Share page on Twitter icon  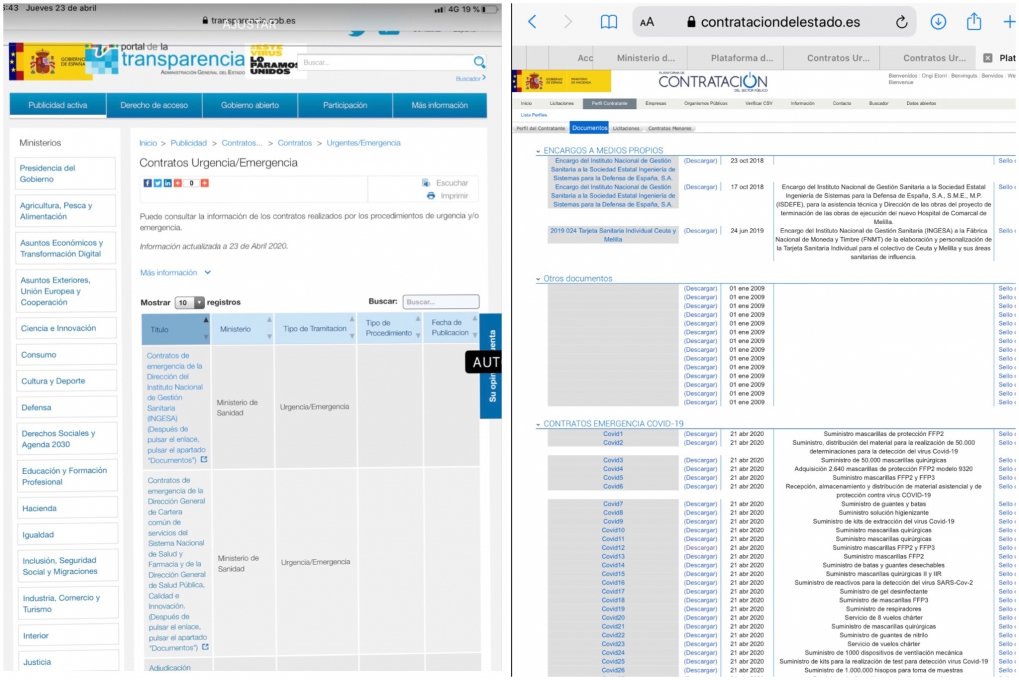tap(157, 183)
